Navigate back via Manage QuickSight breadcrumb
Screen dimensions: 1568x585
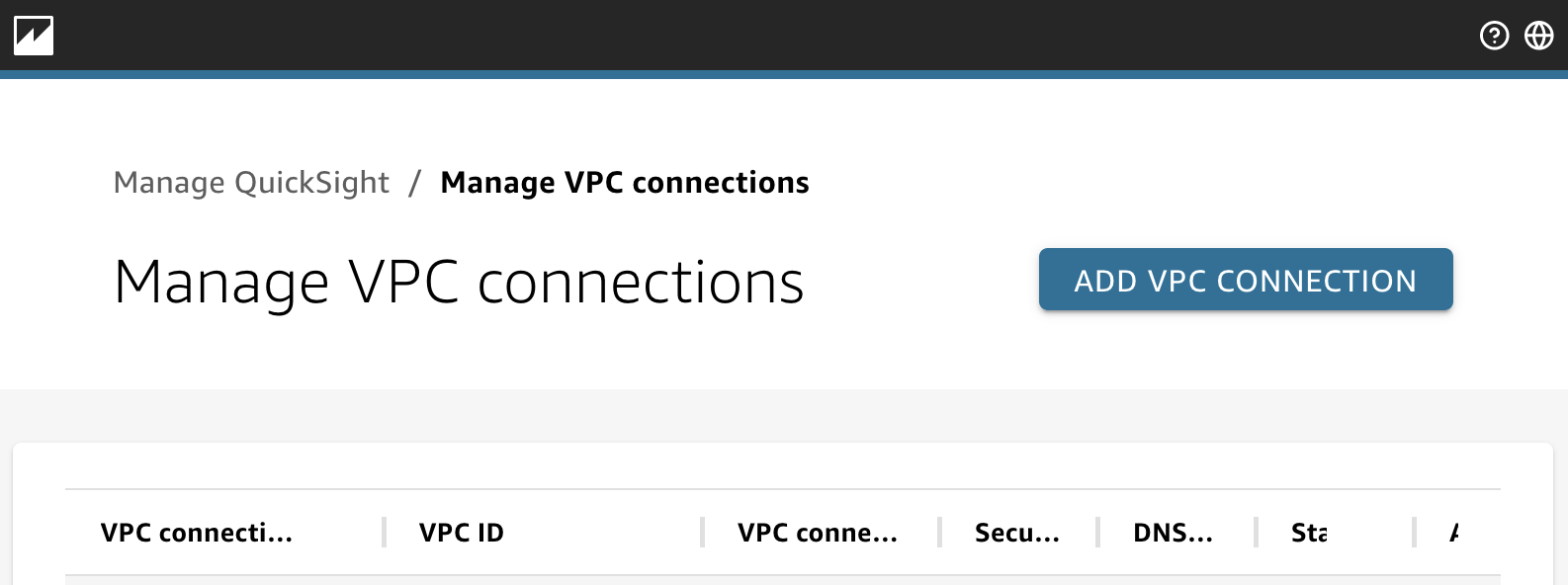252,182
